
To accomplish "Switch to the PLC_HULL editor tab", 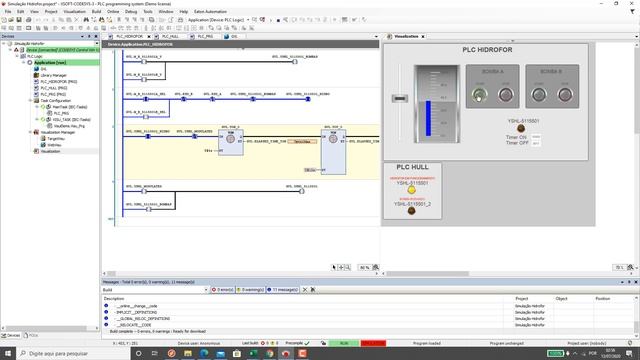I will point(170,36).
